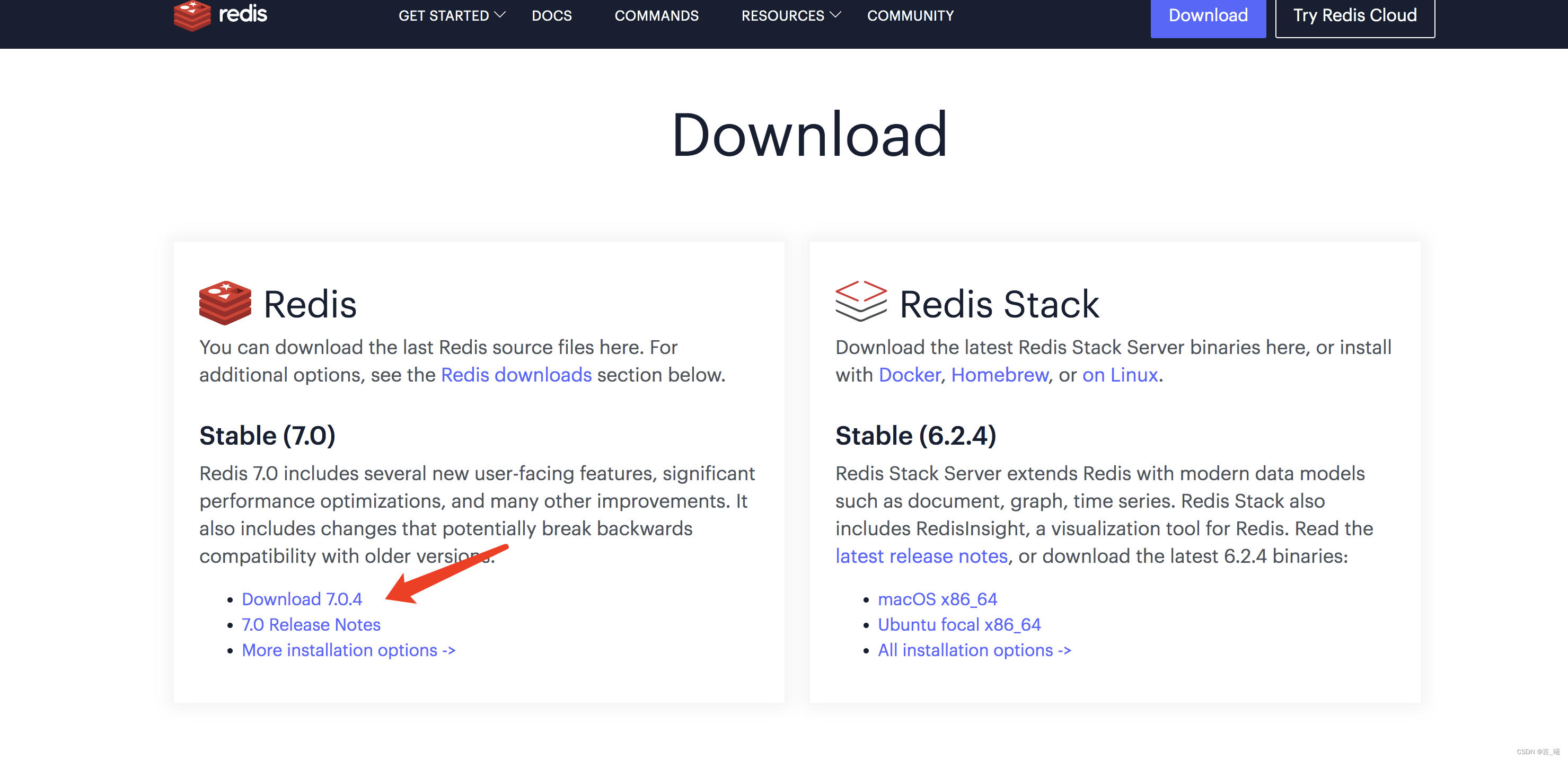
Task: Open More installation options link
Action: click(349, 650)
